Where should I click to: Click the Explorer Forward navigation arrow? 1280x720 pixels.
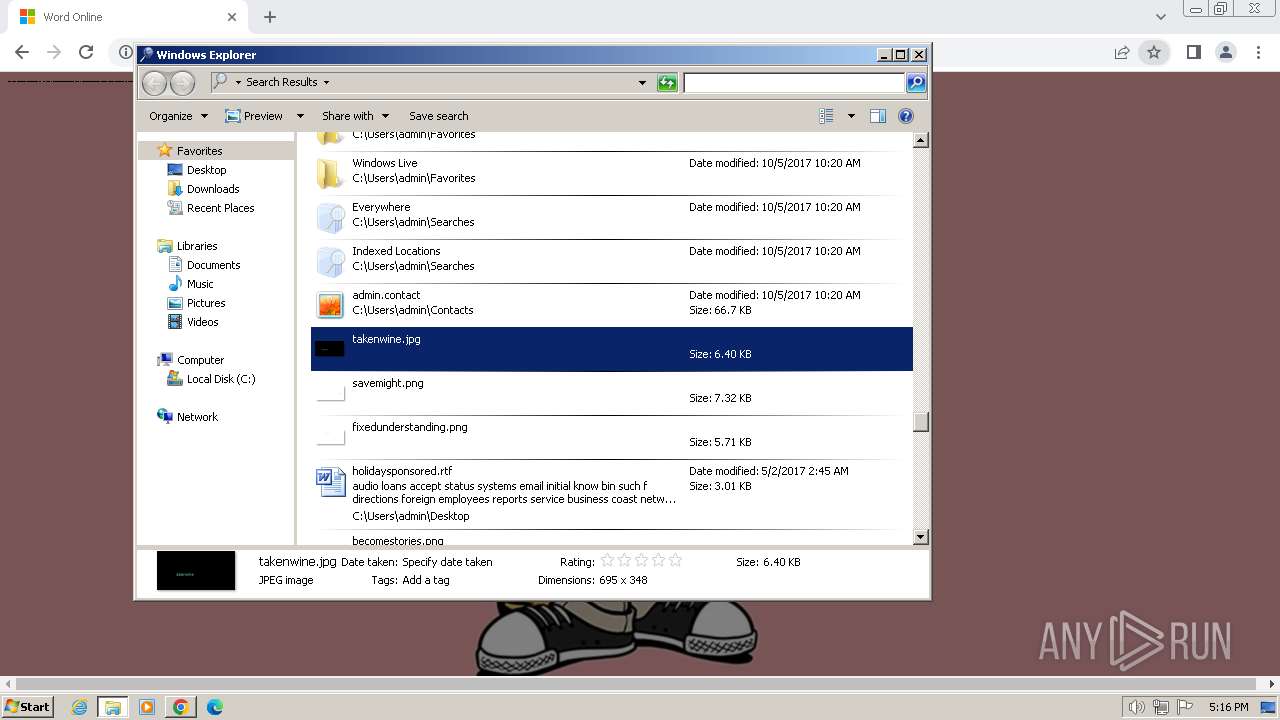point(182,82)
